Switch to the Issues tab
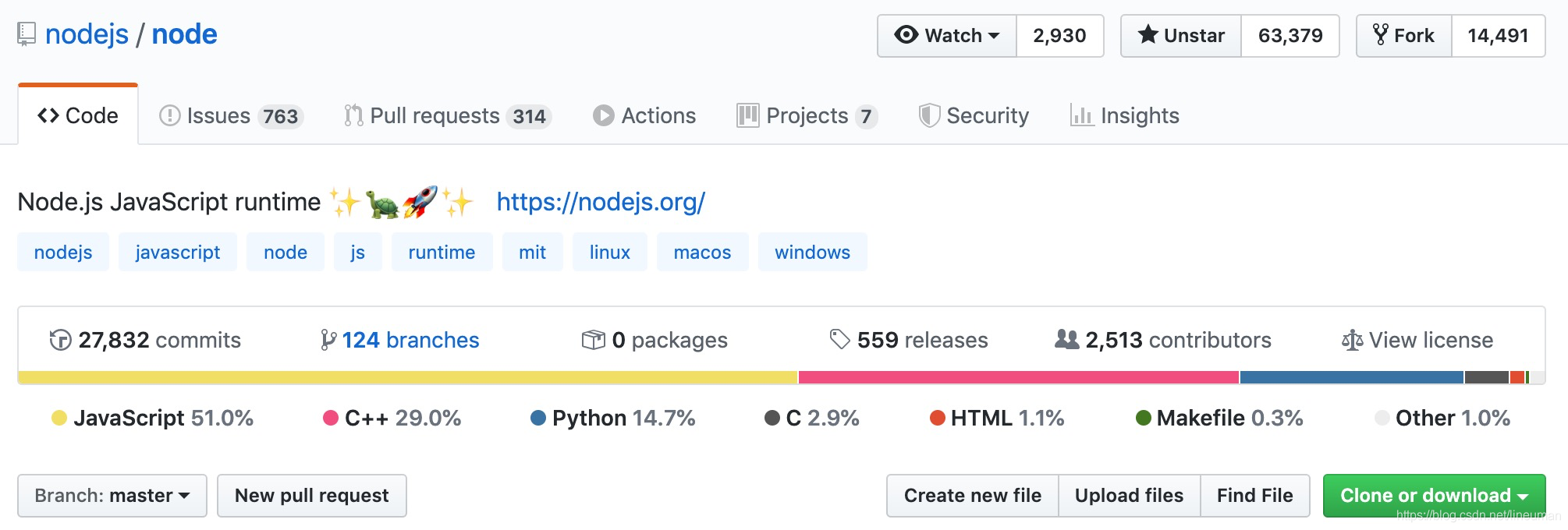 [230, 116]
